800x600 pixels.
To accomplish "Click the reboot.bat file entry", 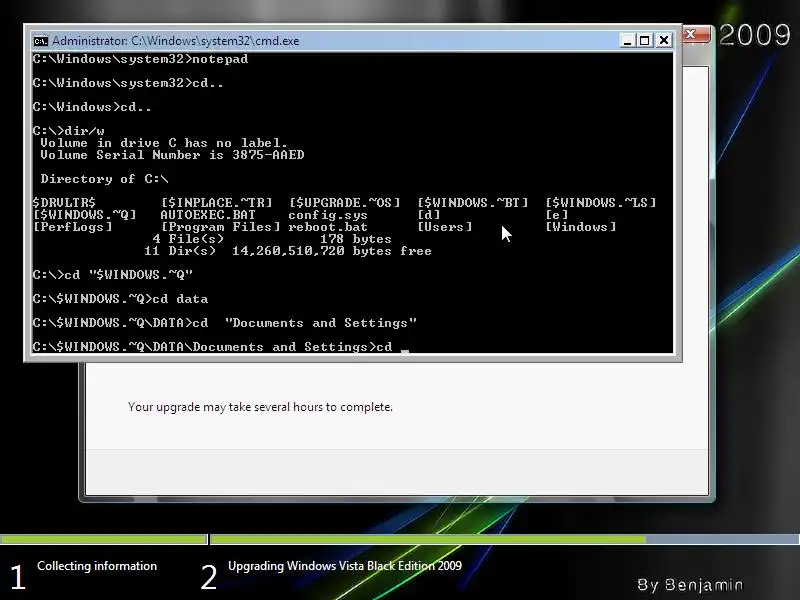I will click(328, 227).
